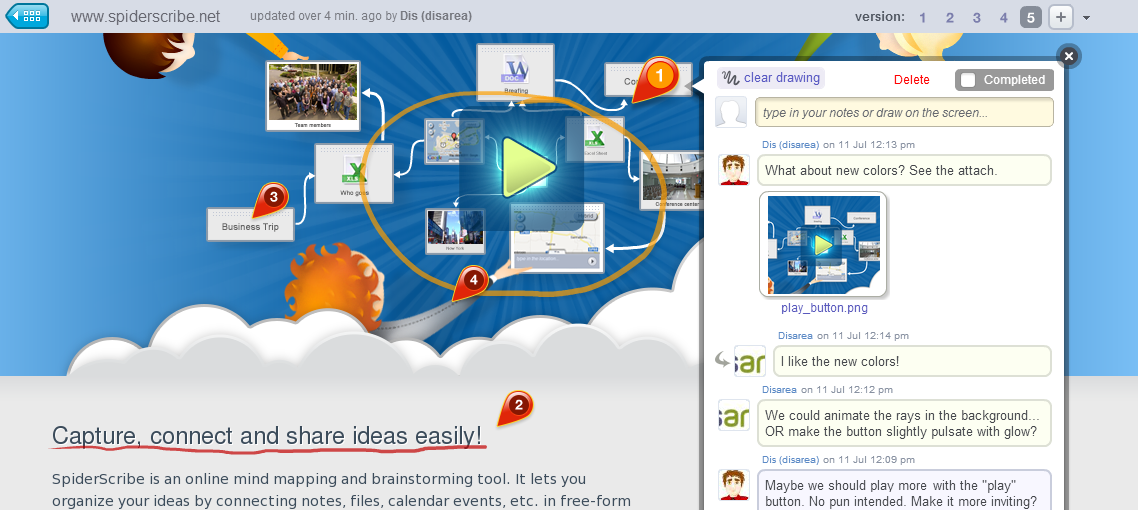
Task: Click the notes input field
Action: [903, 113]
